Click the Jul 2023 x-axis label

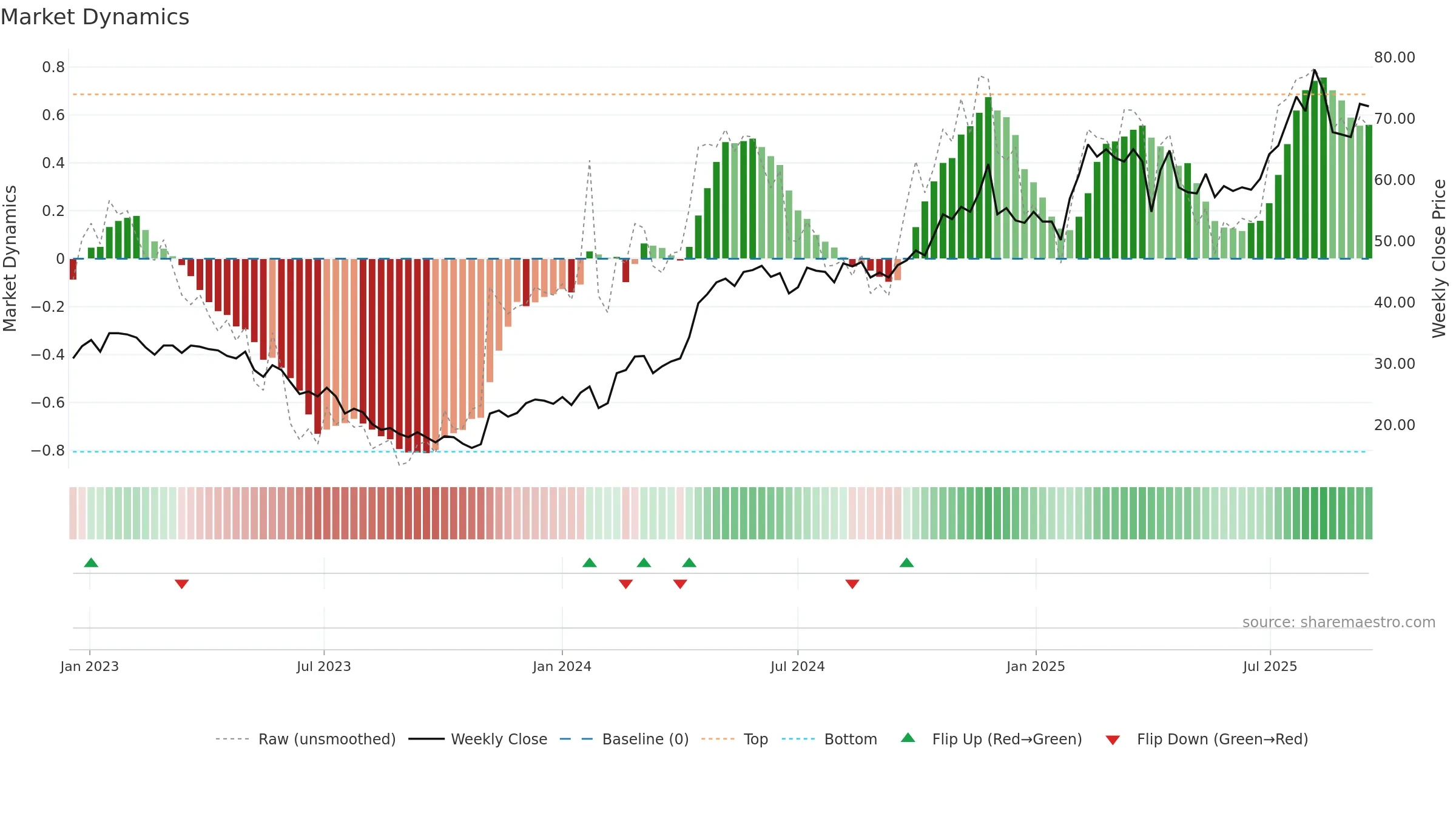[x=324, y=666]
